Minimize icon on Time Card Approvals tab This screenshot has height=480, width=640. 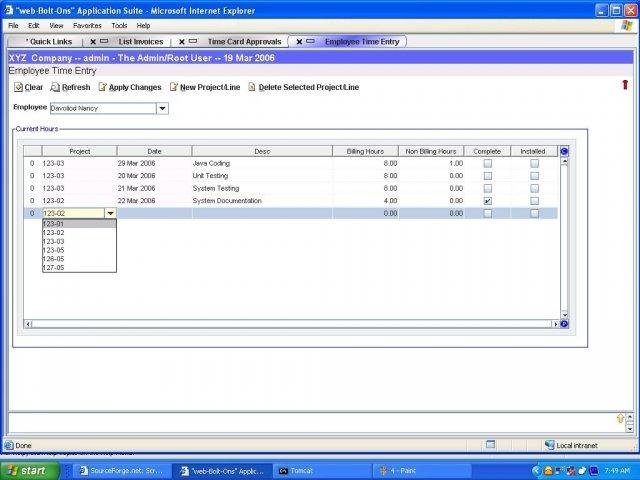(193, 41)
